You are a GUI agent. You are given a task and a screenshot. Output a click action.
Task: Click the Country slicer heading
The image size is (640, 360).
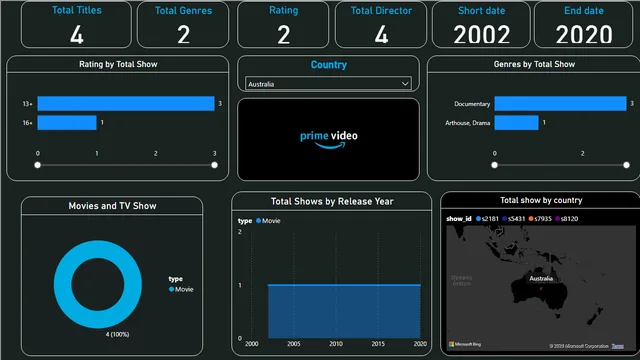329,64
